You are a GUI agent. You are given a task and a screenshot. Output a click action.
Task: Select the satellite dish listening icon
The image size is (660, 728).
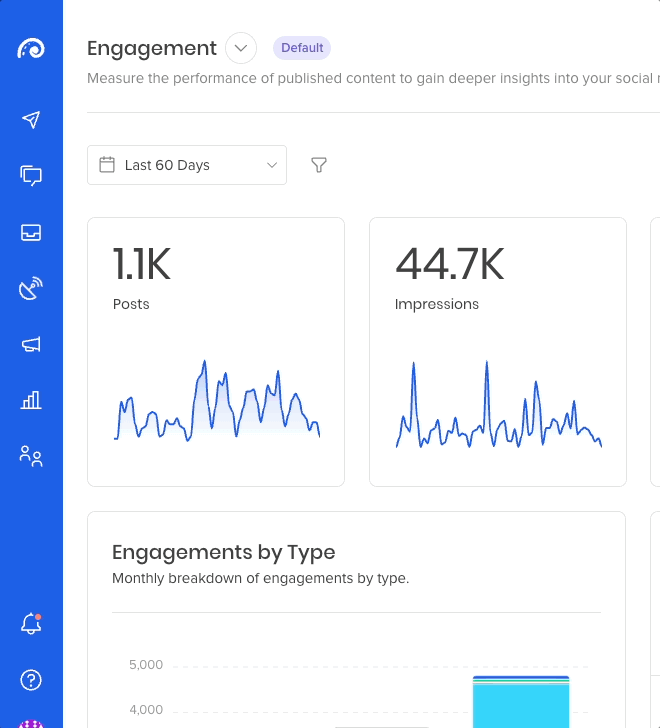(31, 289)
